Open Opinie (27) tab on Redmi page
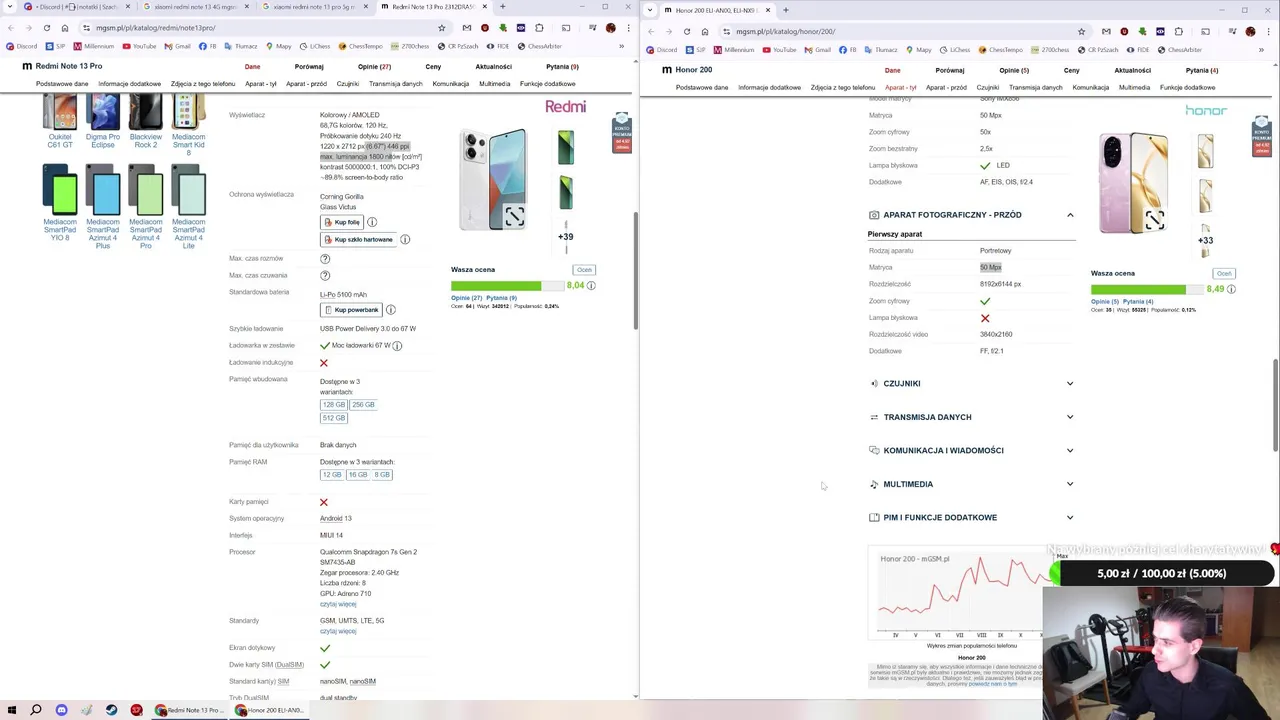Viewport: 1280px width, 720px height. pyautogui.click(x=374, y=67)
